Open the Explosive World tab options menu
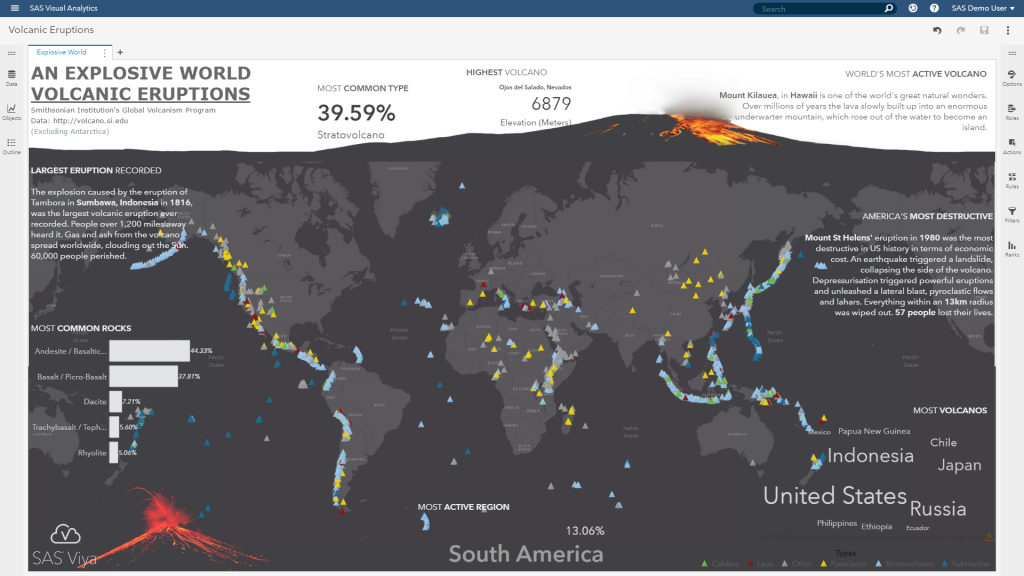1024x576 pixels. point(103,52)
